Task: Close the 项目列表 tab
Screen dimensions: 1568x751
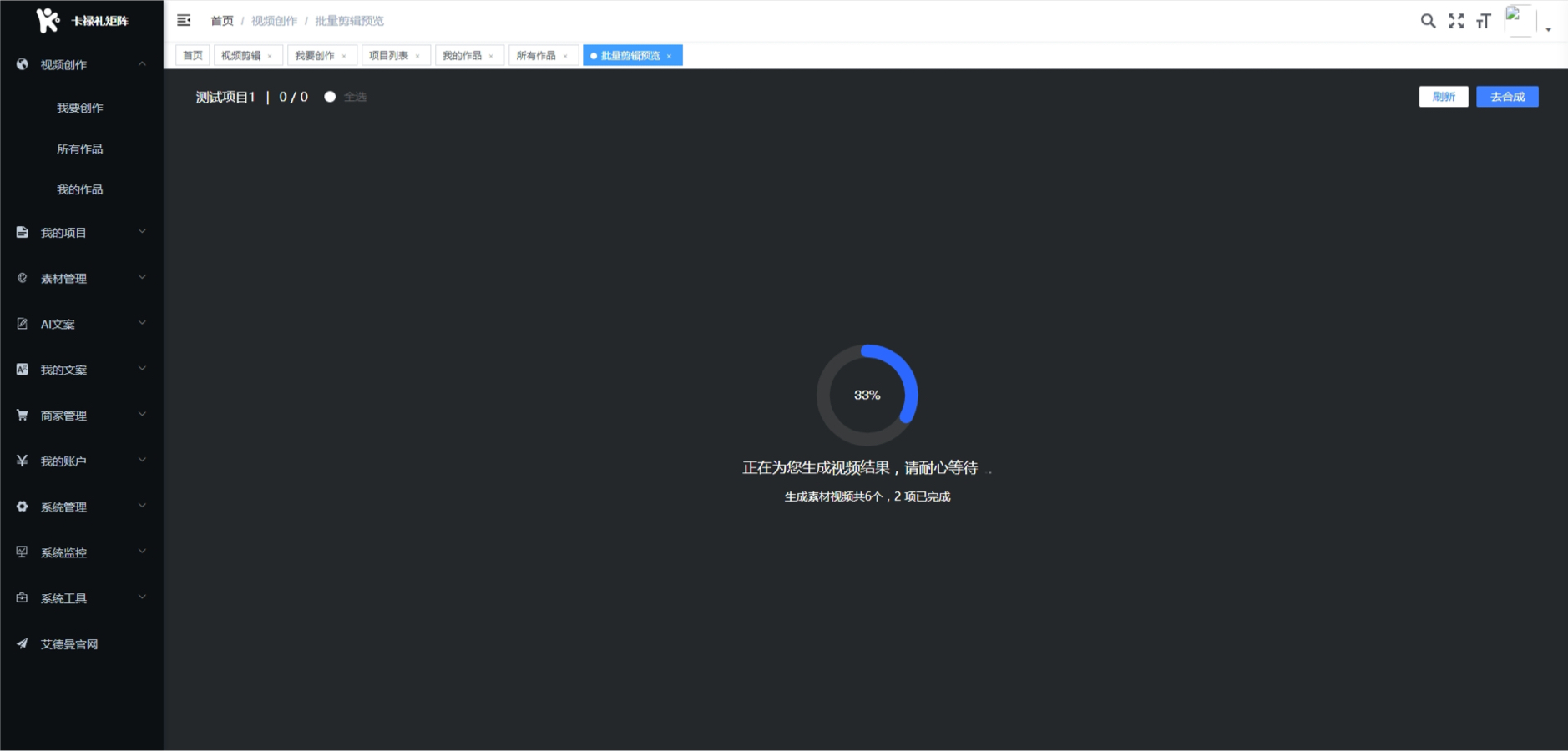Action: 417,56
